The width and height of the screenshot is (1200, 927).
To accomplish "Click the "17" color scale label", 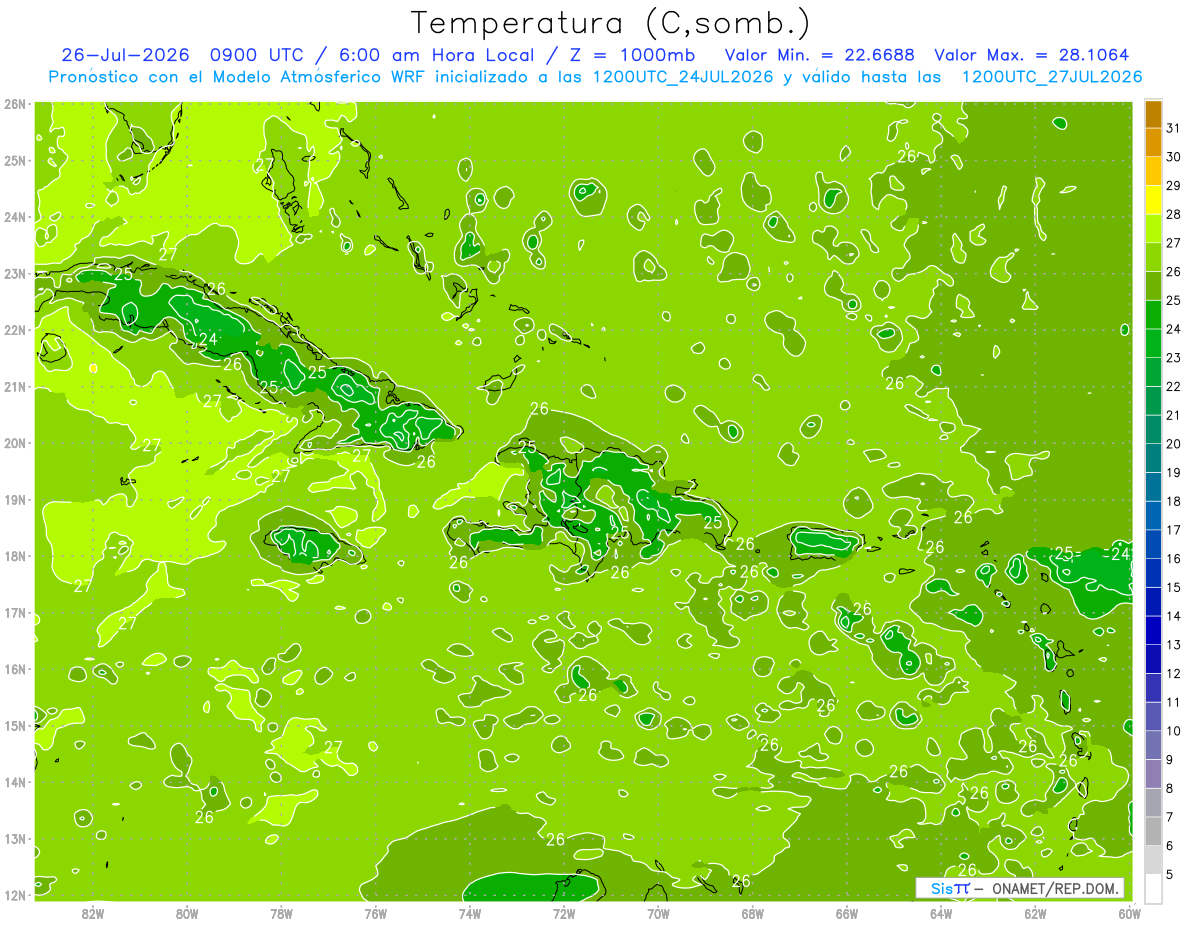I will (x=1174, y=530).
